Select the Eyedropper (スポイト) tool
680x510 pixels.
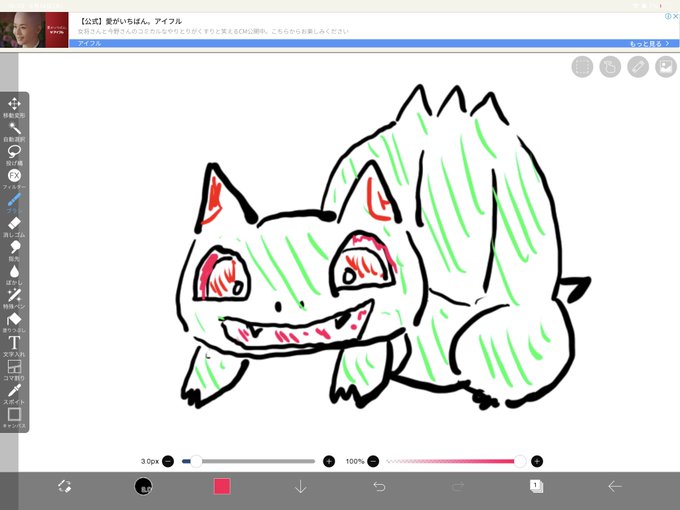tap(14, 394)
